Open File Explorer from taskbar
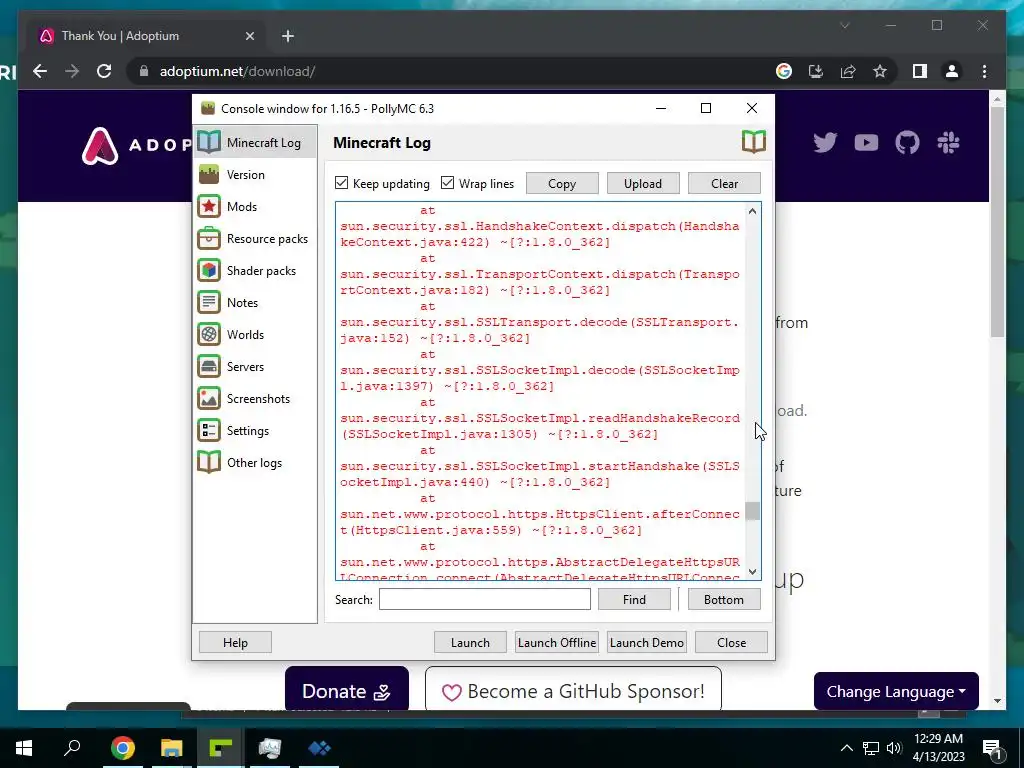The height and width of the screenshot is (768, 1024). coord(172,748)
